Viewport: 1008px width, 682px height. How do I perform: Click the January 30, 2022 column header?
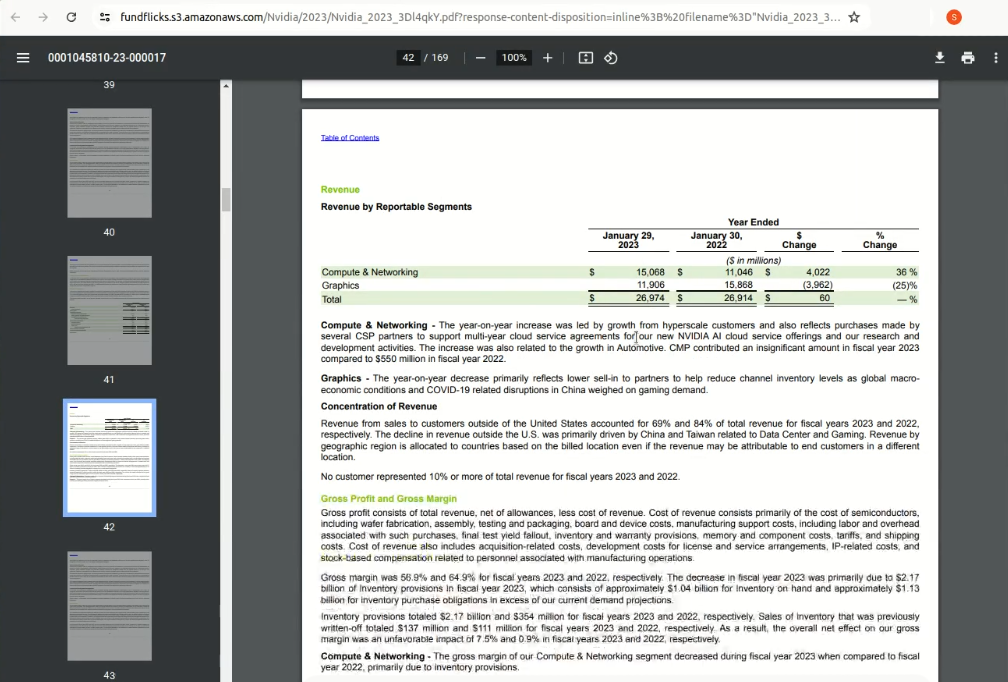click(716, 240)
